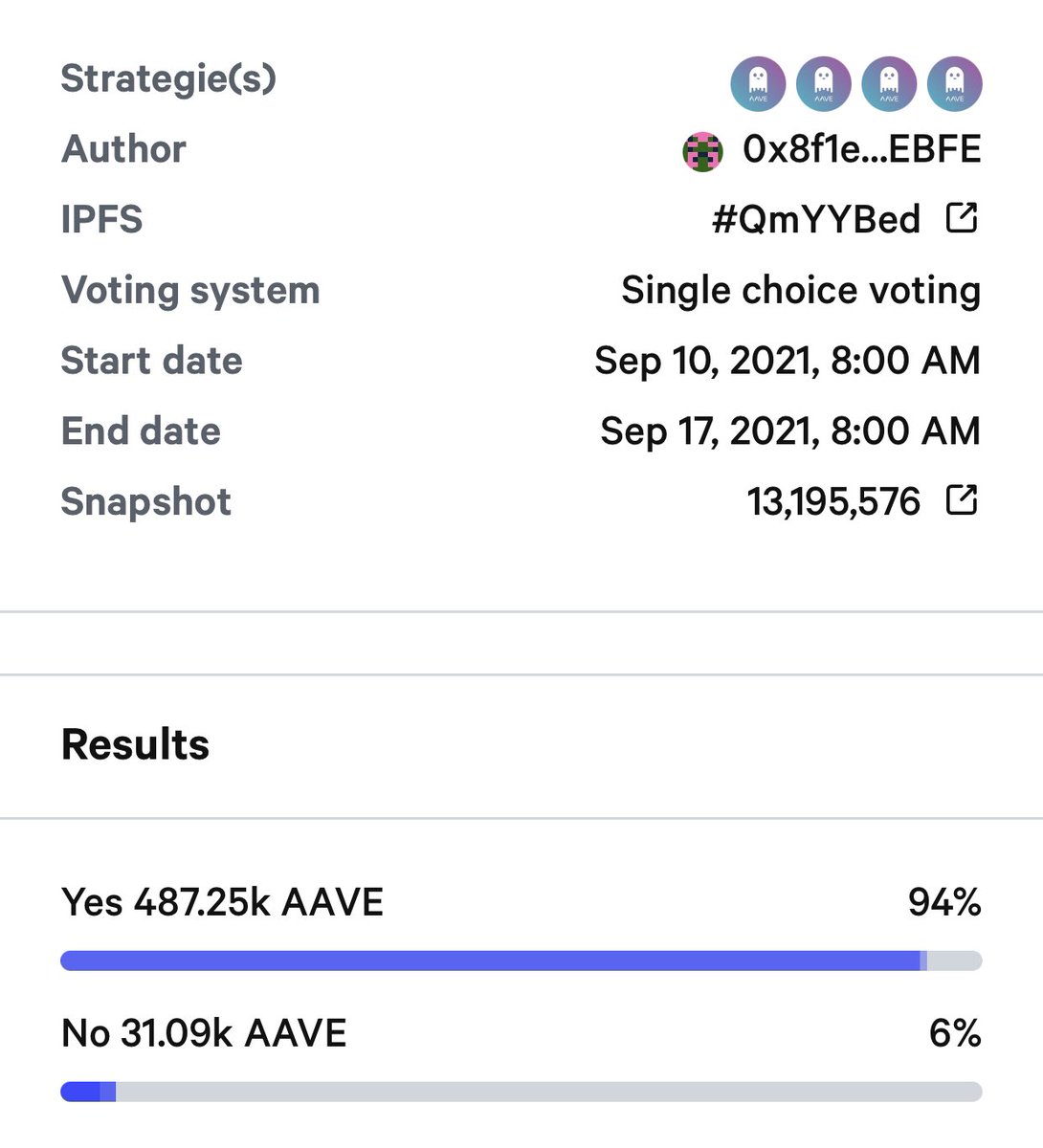Click the fourth AAVE strategy icon
This screenshot has height=1148, width=1043.
[x=954, y=84]
